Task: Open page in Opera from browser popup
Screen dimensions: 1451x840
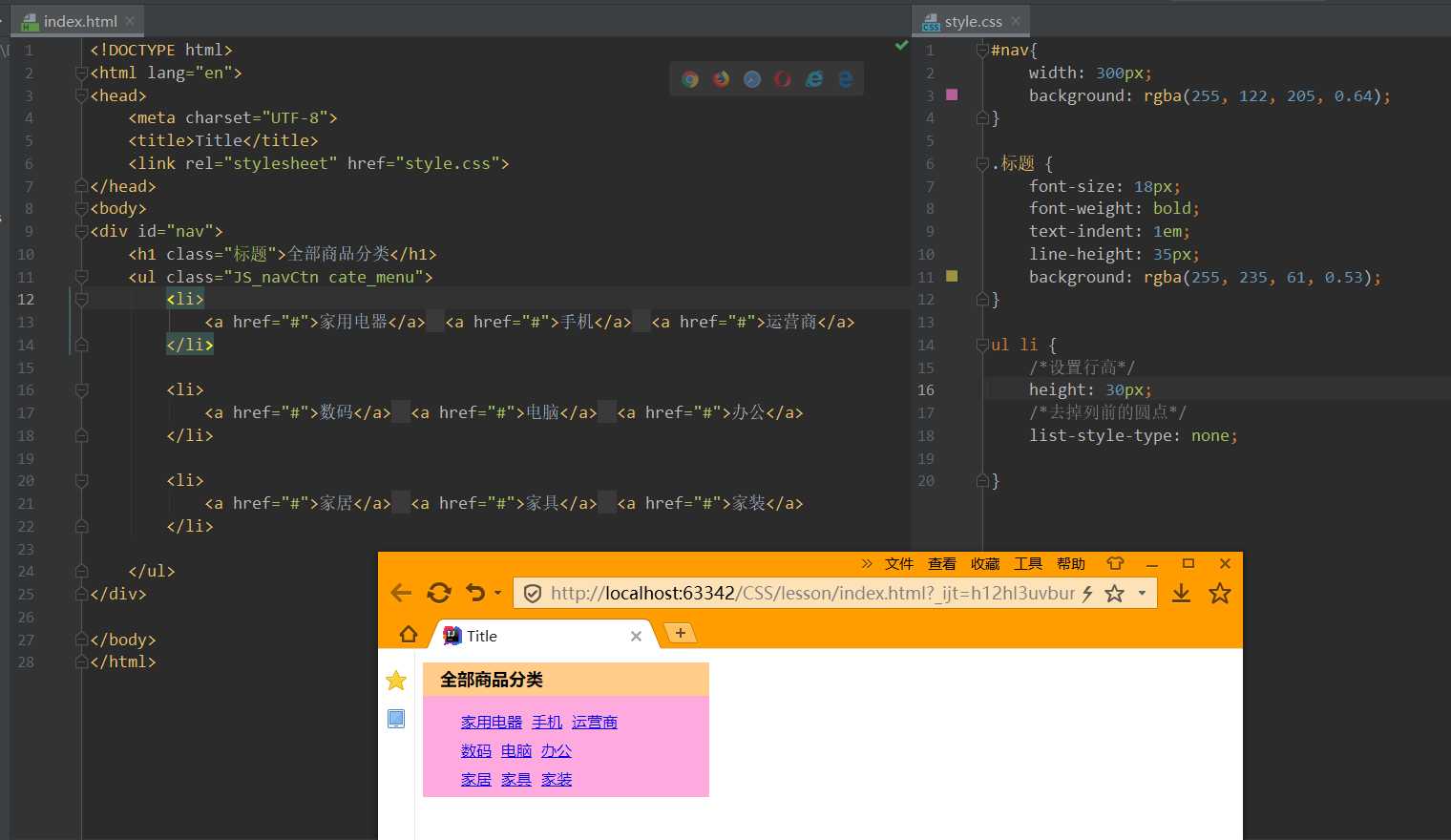Action: 783,79
